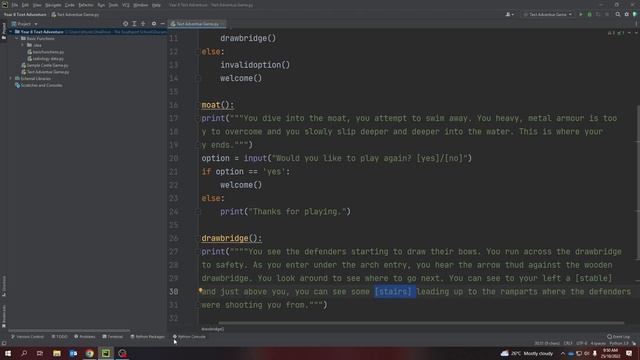Viewport: 640px width, 360px height.
Task: Open user account dropdown in toolbar
Action: 509,14
